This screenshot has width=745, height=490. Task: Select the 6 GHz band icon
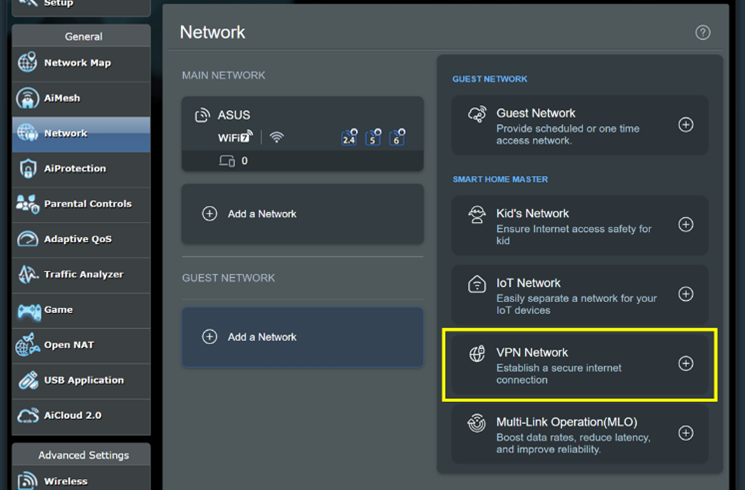point(397,138)
